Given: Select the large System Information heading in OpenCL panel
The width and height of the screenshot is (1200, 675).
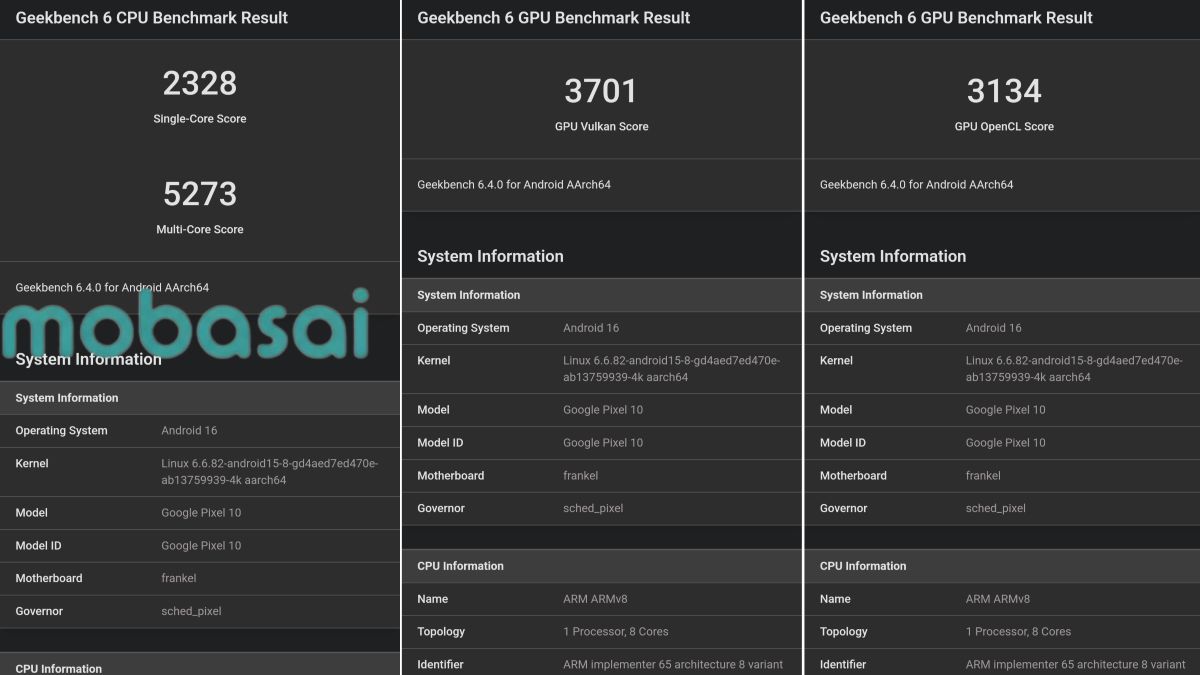Looking at the screenshot, I should pos(893,256).
